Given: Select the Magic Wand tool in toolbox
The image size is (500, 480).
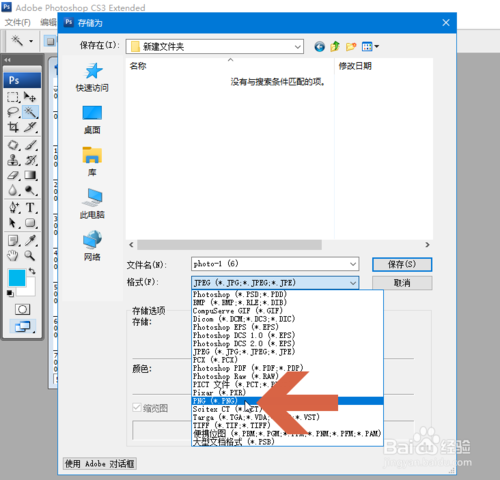Looking at the screenshot, I should pyautogui.click(x=30, y=112).
